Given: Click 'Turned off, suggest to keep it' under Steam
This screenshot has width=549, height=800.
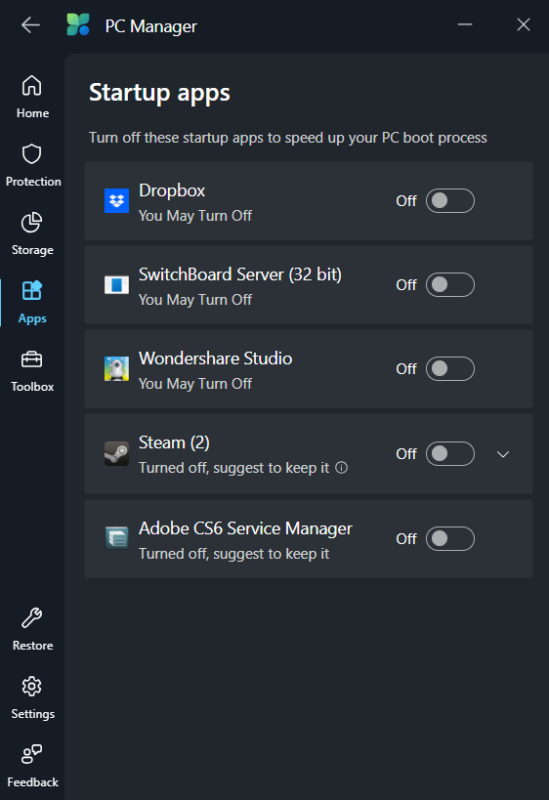Looking at the screenshot, I should click(x=234, y=468).
